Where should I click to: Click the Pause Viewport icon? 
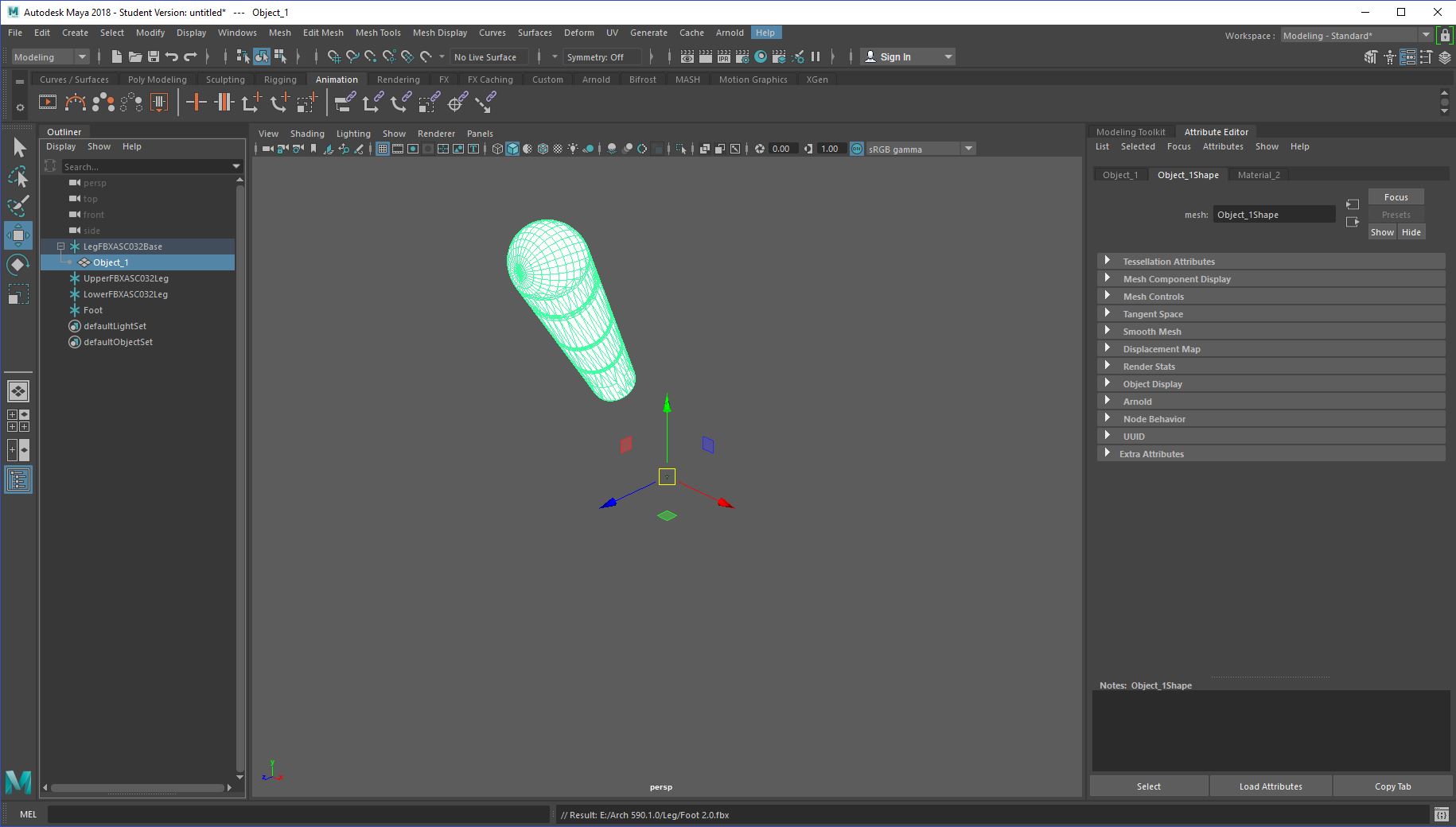[x=816, y=56]
